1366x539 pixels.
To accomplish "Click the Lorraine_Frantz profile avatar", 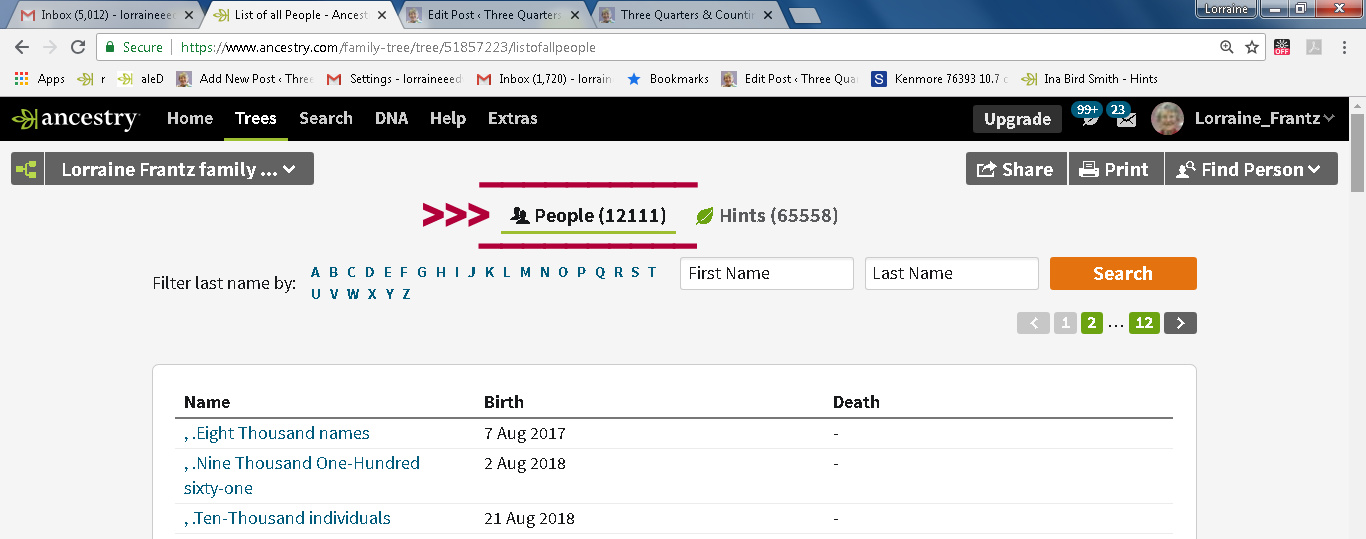I will [1168, 118].
